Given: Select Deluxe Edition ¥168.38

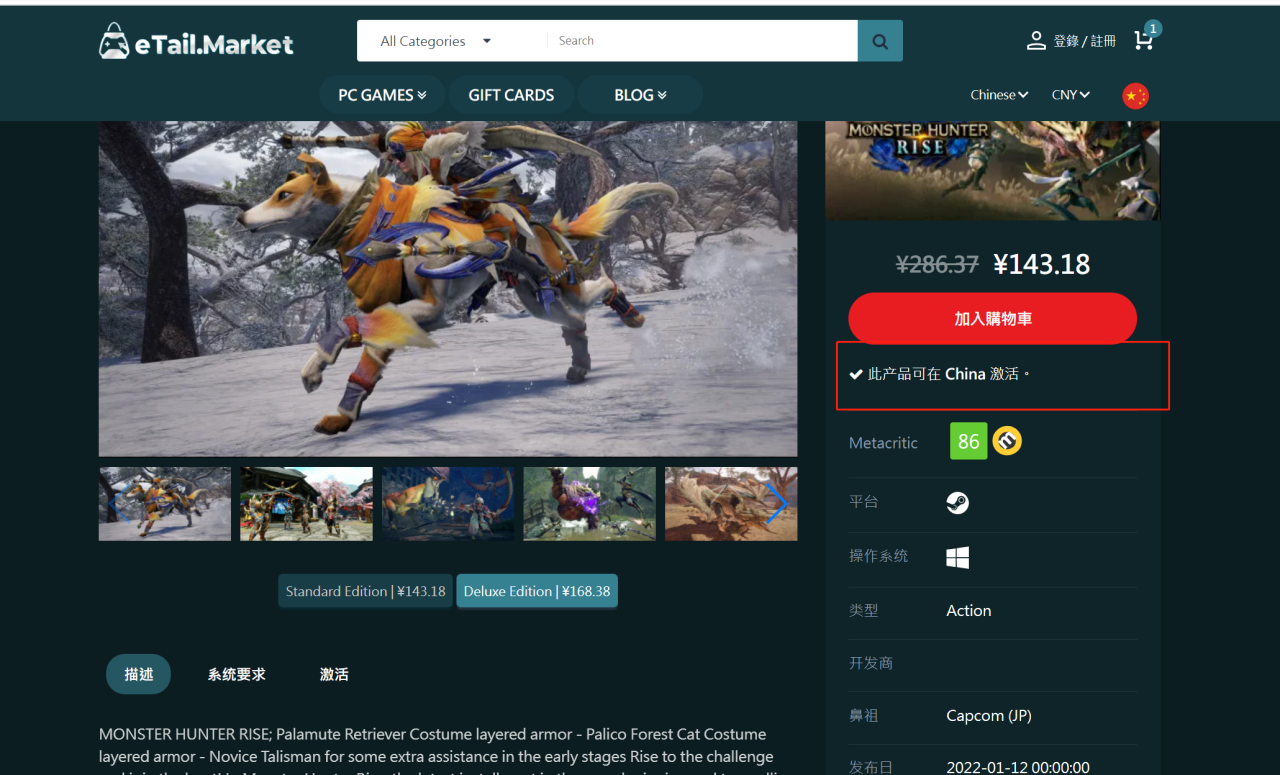Looking at the screenshot, I should coord(537,591).
